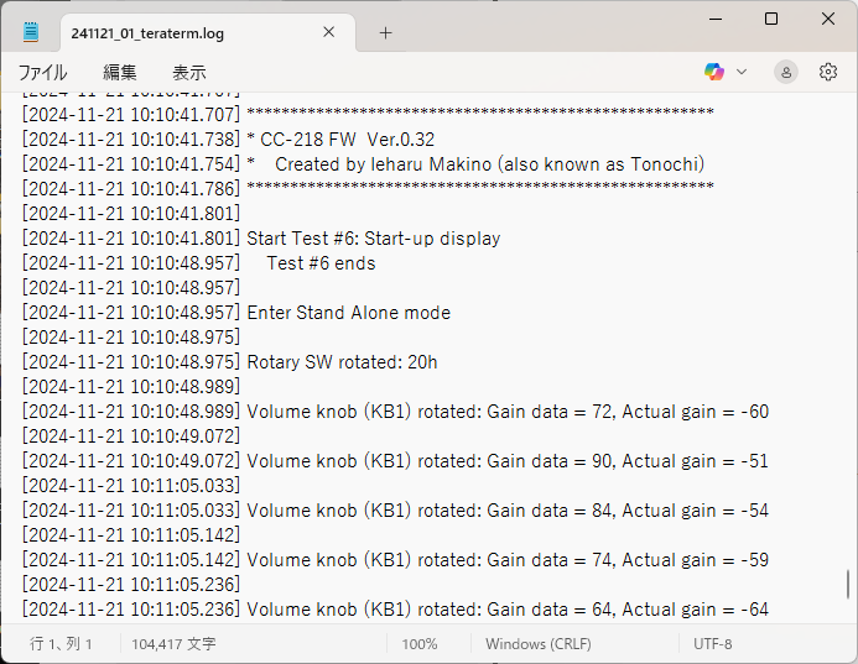Close the 241121_01_teraterm.log tab

pyautogui.click(x=329, y=32)
